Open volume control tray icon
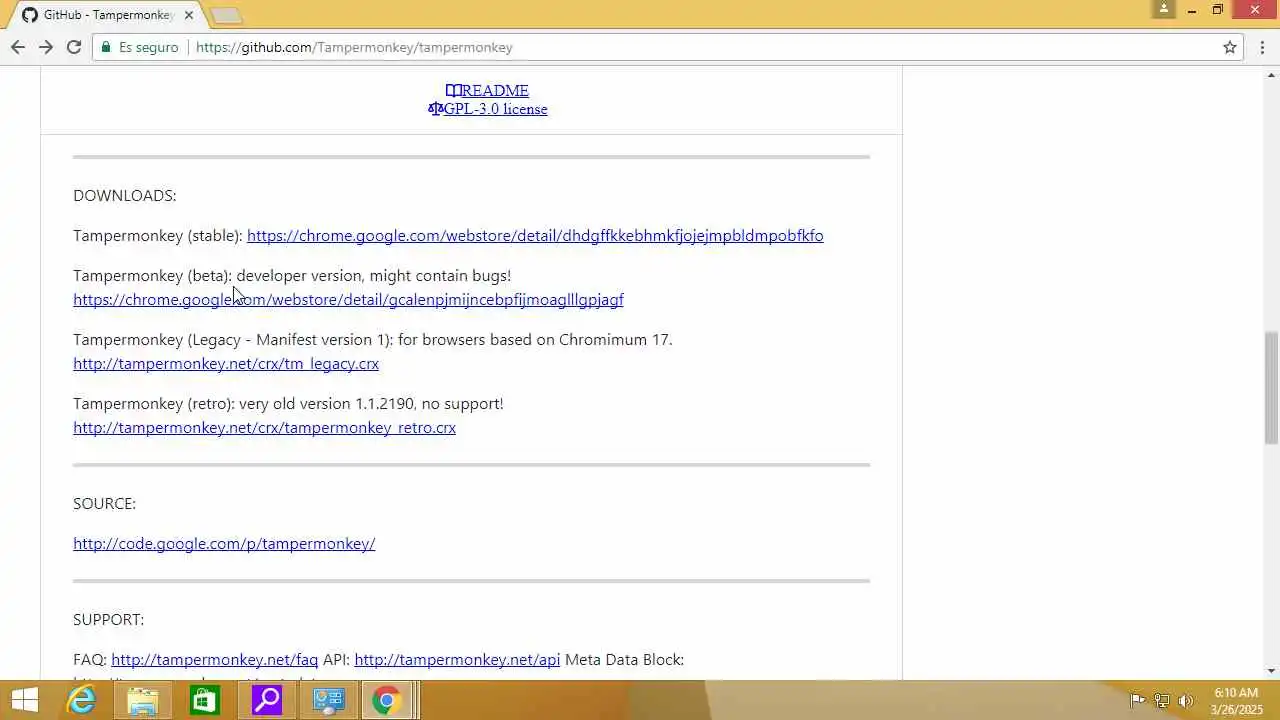 [1186, 701]
